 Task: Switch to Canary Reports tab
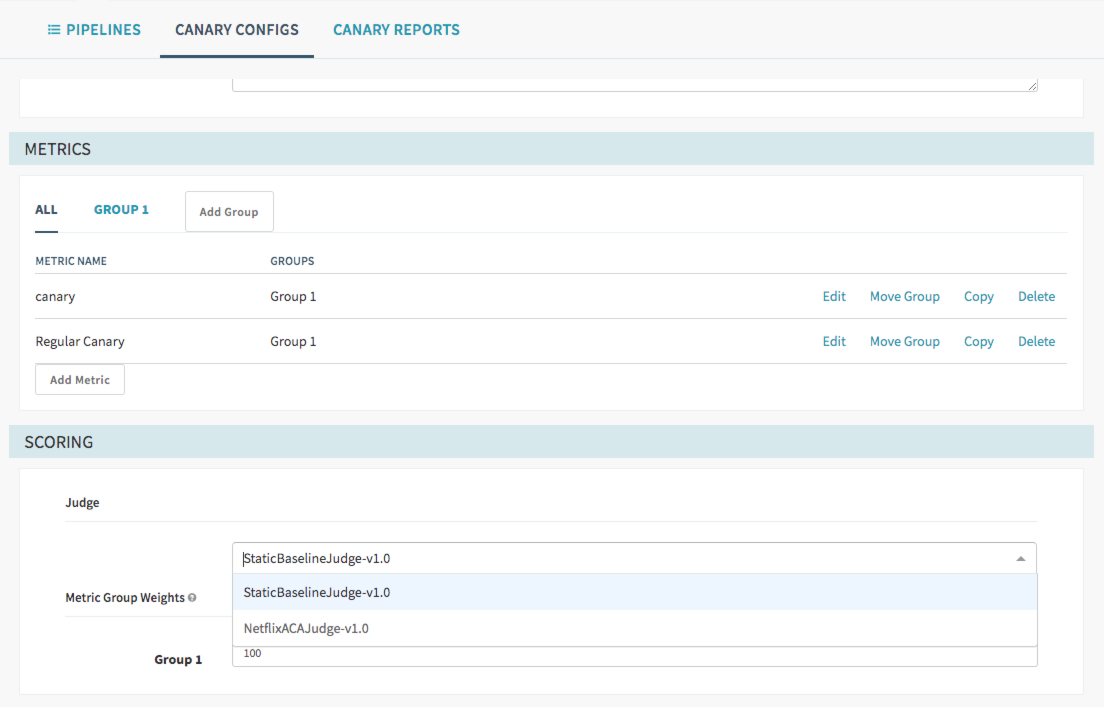[396, 30]
